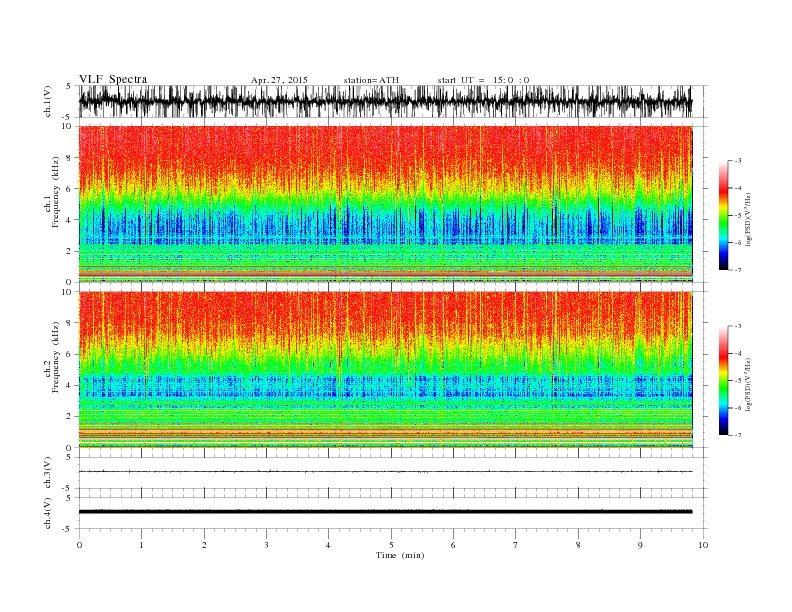
Task: Click the "VLF Spectra" plot title
Action: 113,79
